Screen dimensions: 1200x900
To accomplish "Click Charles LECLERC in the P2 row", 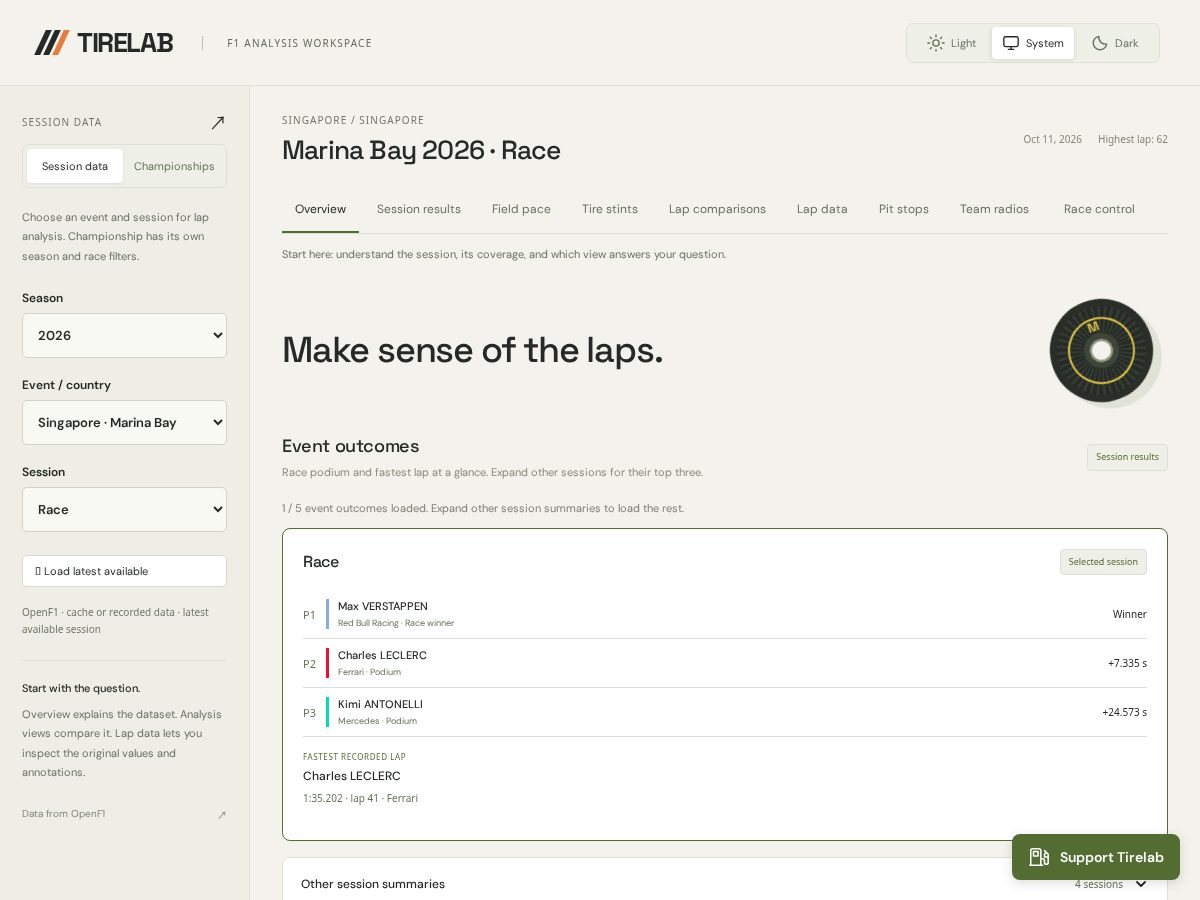I will pos(382,655).
